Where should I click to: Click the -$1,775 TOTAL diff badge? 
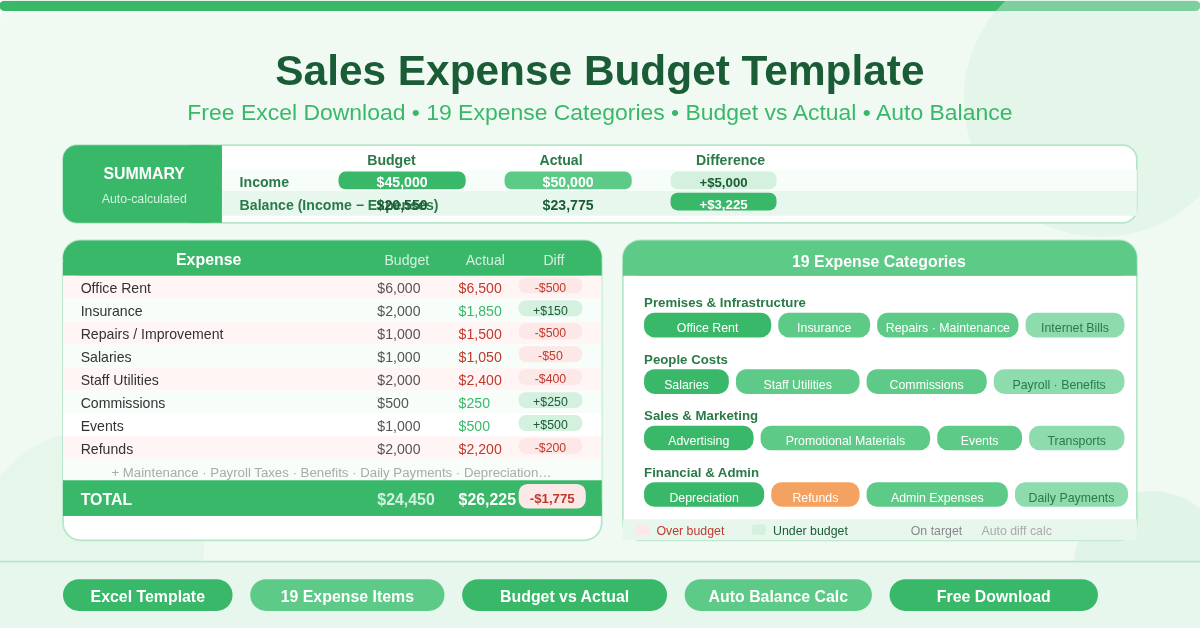552,498
